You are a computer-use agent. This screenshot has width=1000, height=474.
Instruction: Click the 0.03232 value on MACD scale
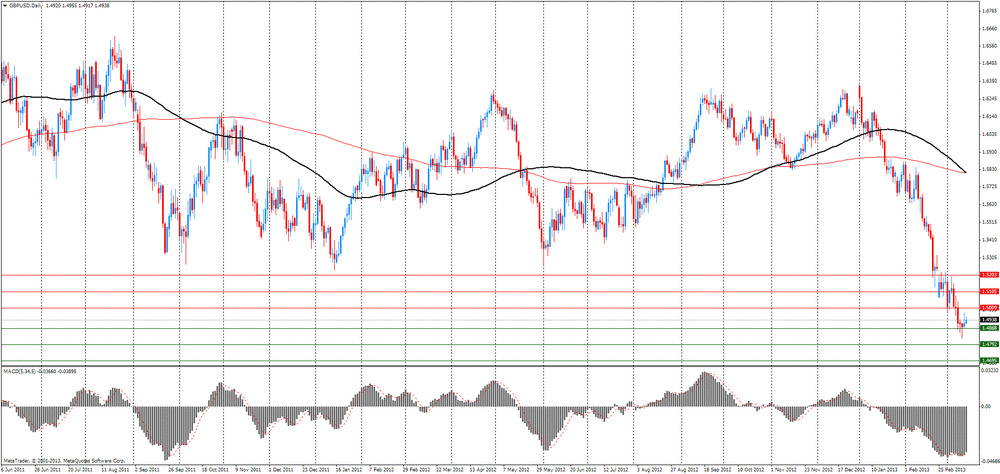(989, 370)
